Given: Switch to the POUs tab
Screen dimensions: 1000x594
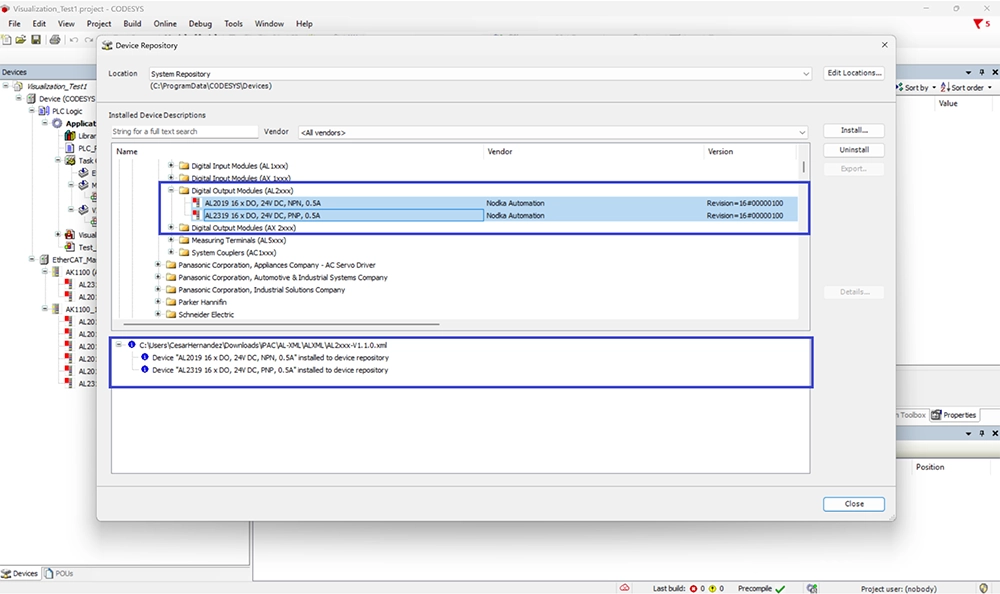Looking at the screenshot, I should tap(59, 574).
